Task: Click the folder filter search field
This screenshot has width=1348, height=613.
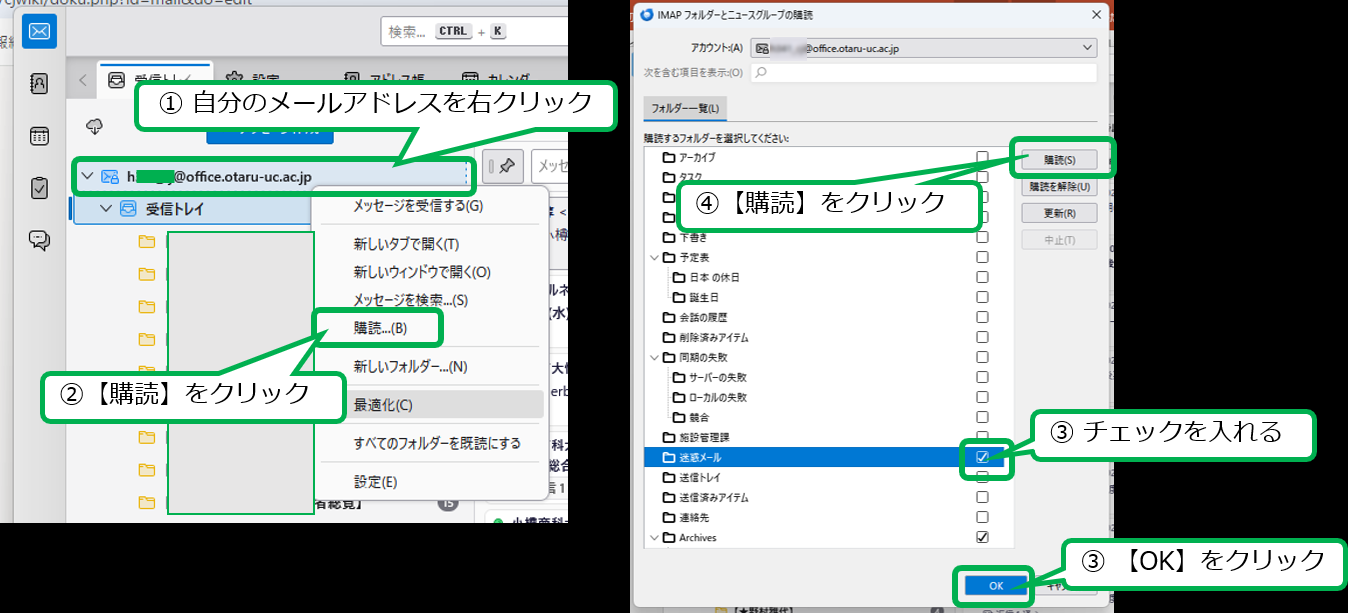Action: 924,73
